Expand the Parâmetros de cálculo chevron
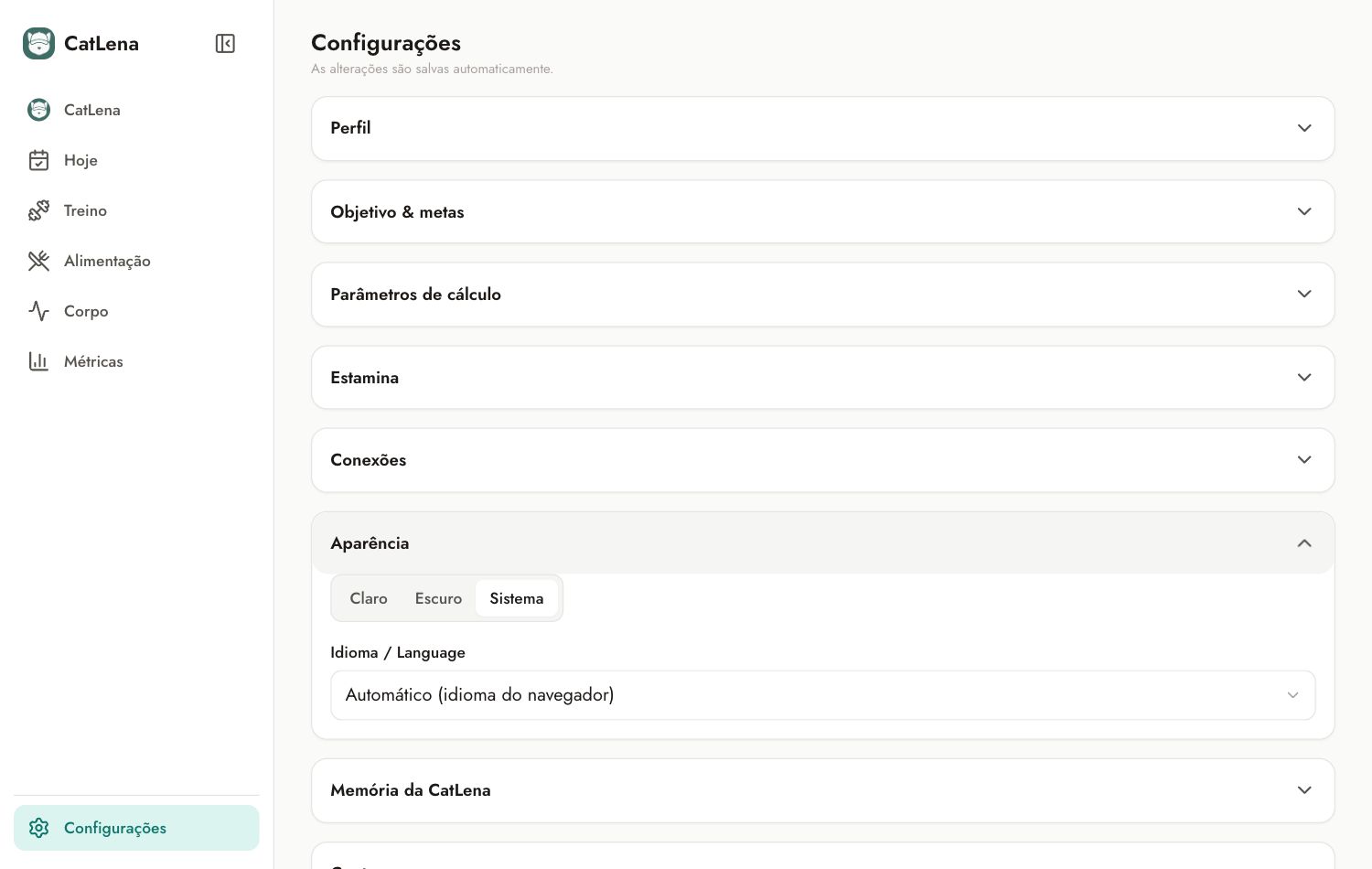This screenshot has width=1372, height=869. [x=1304, y=294]
